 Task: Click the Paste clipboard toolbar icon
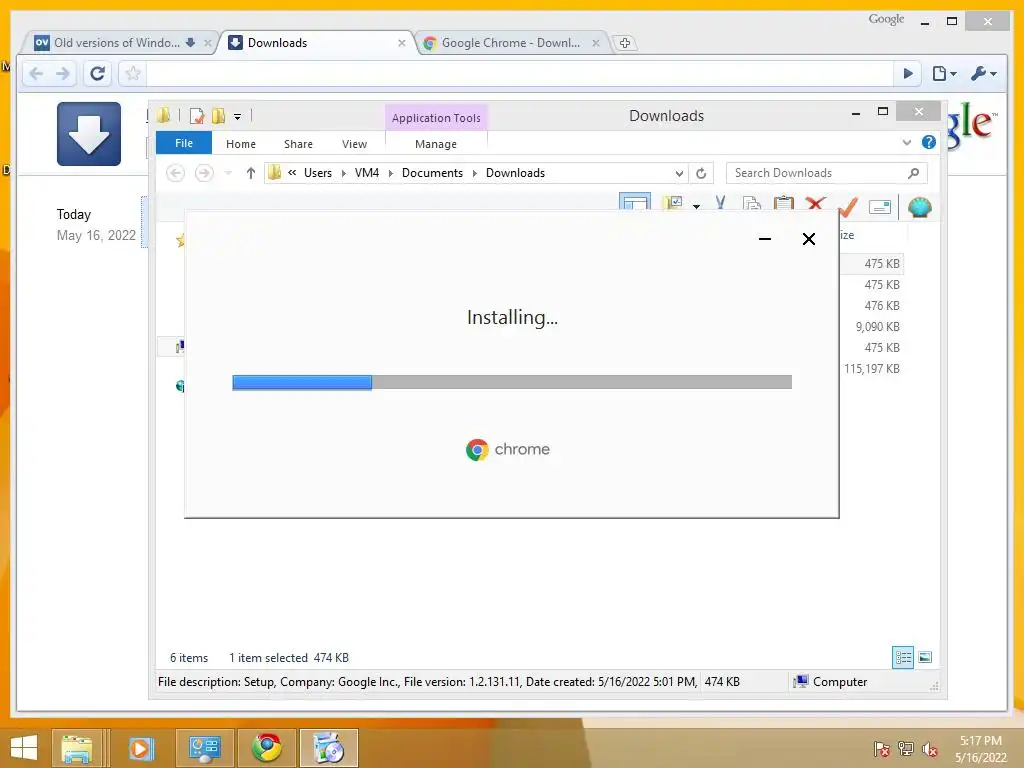[784, 203]
